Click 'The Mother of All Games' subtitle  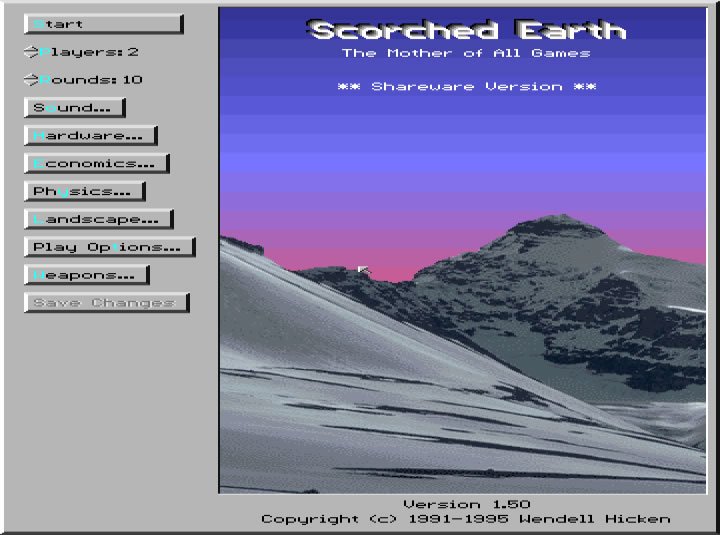(x=466, y=53)
